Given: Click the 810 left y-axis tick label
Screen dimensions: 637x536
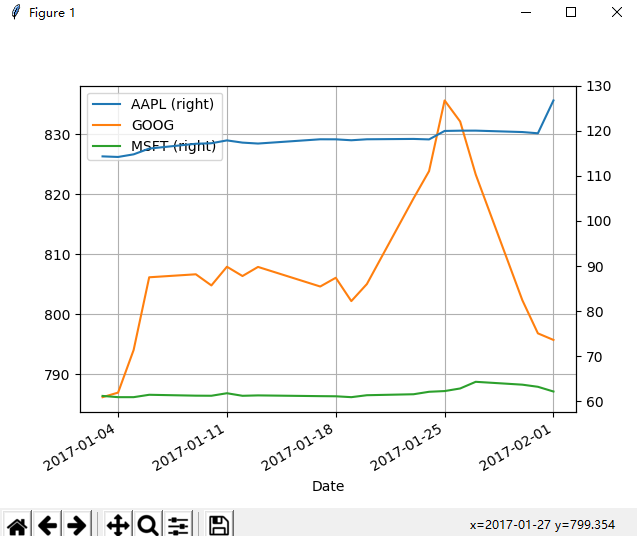Looking at the screenshot, I should [57, 255].
